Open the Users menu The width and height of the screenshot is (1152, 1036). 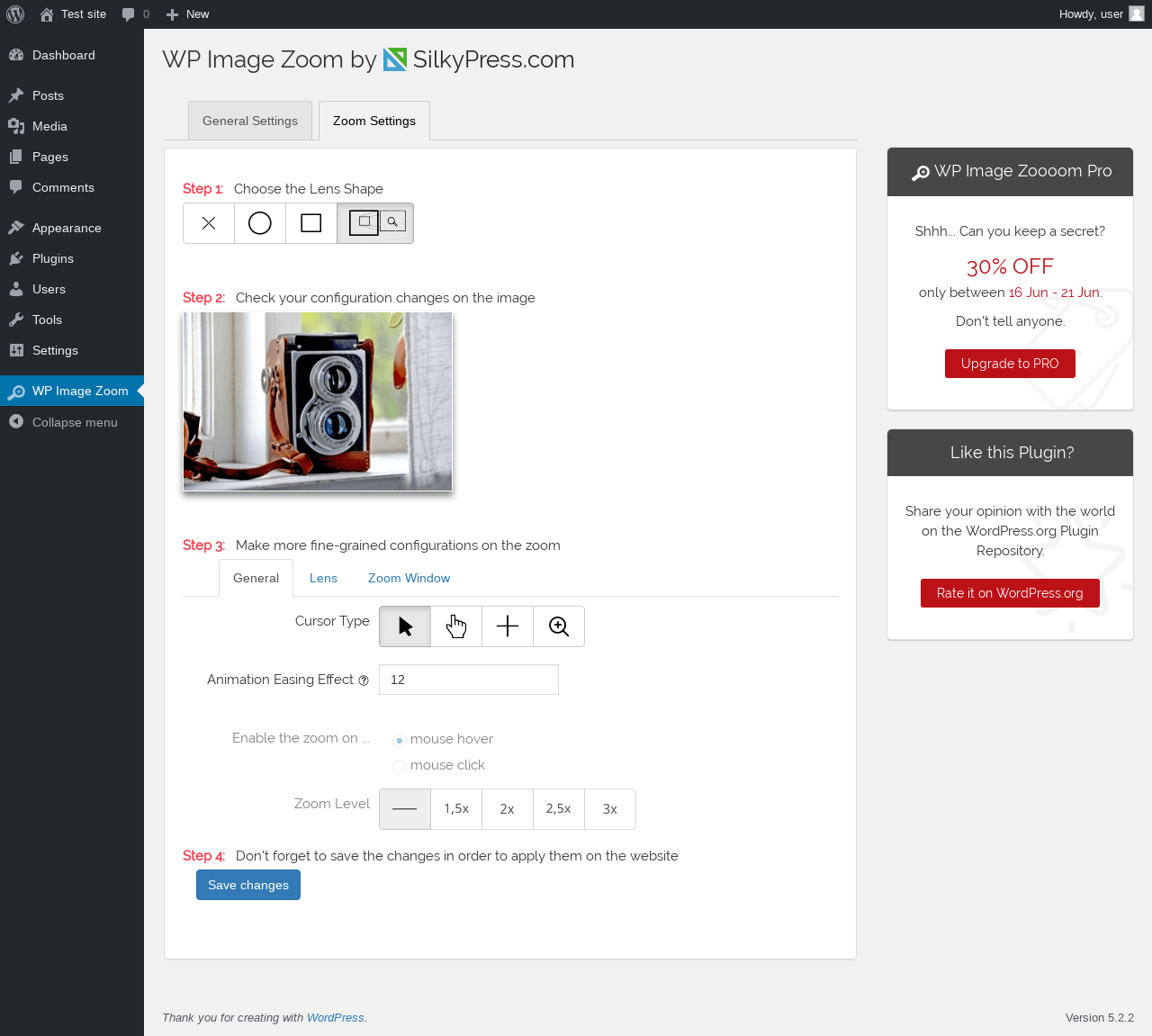[72, 289]
